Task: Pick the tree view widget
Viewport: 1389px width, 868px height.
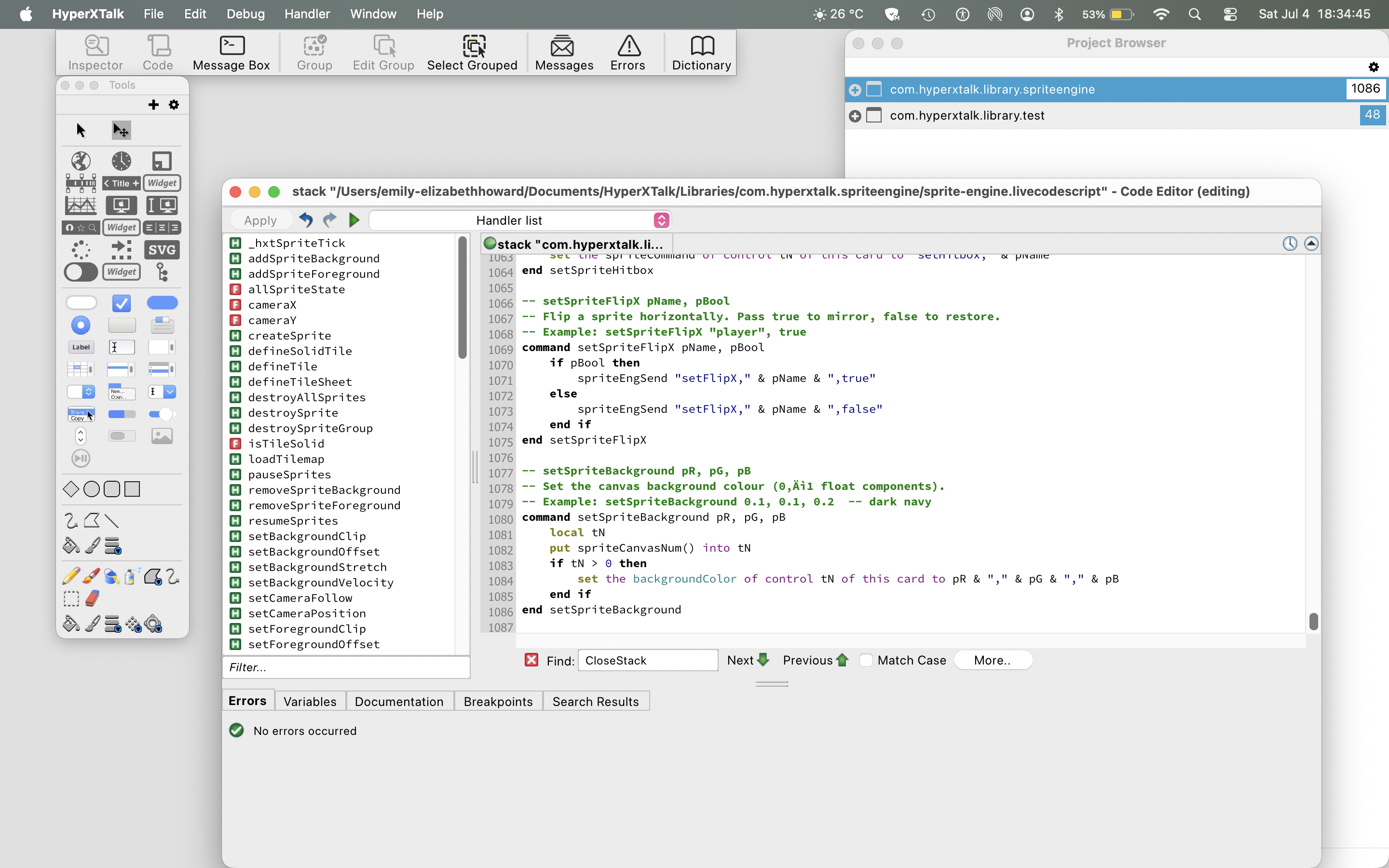Action: point(162,271)
